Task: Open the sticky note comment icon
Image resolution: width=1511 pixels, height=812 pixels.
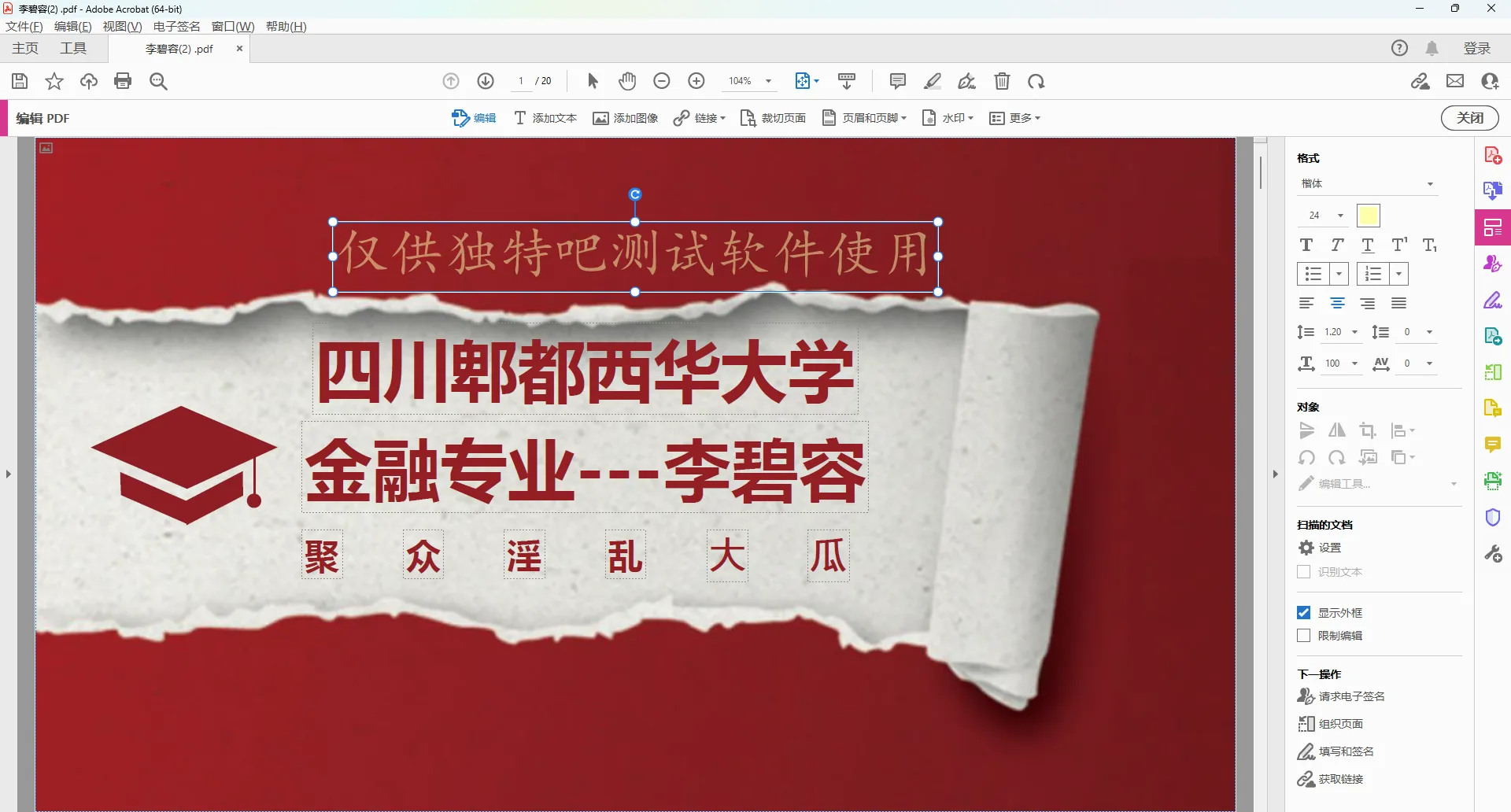Action: (897, 81)
